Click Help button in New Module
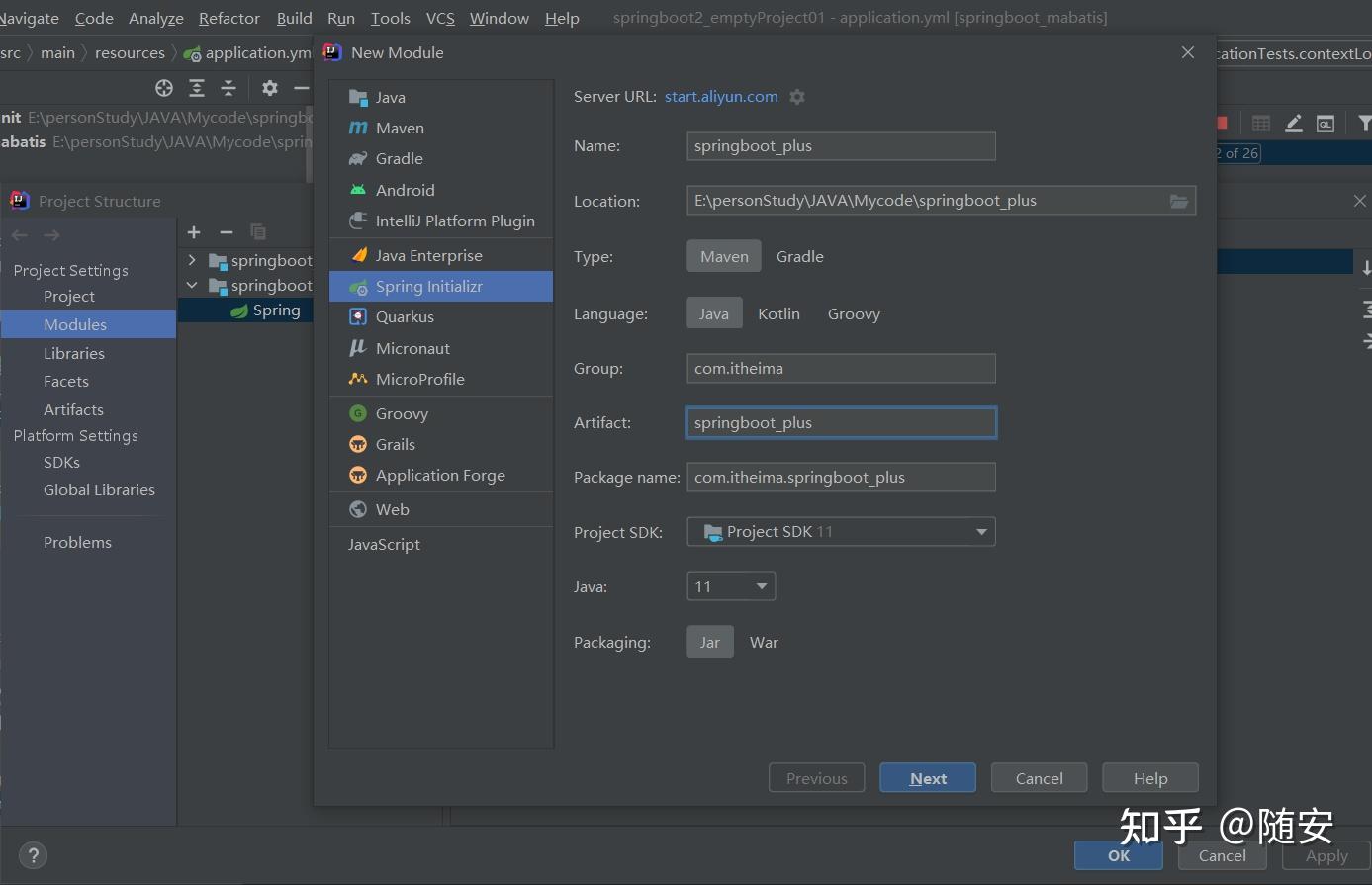This screenshot has height=885, width=1372. (1150, 778)
